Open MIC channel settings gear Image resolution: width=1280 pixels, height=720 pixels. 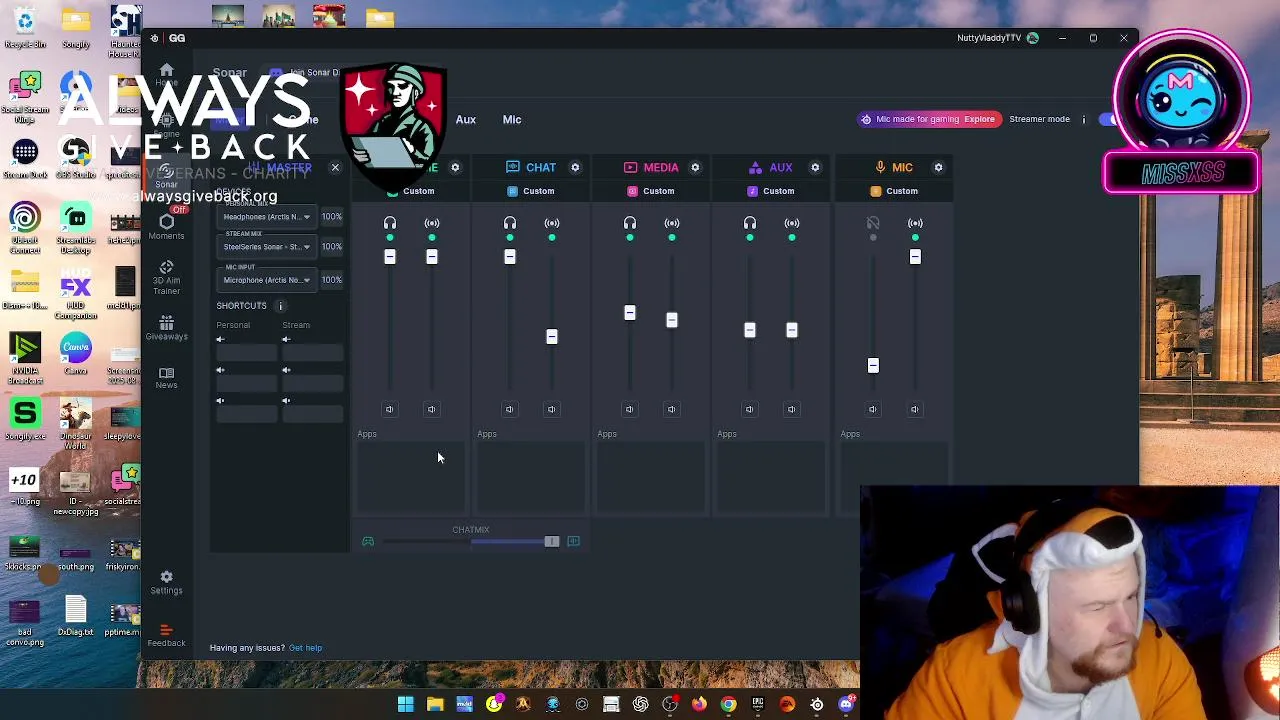click(x=938, y=167)
